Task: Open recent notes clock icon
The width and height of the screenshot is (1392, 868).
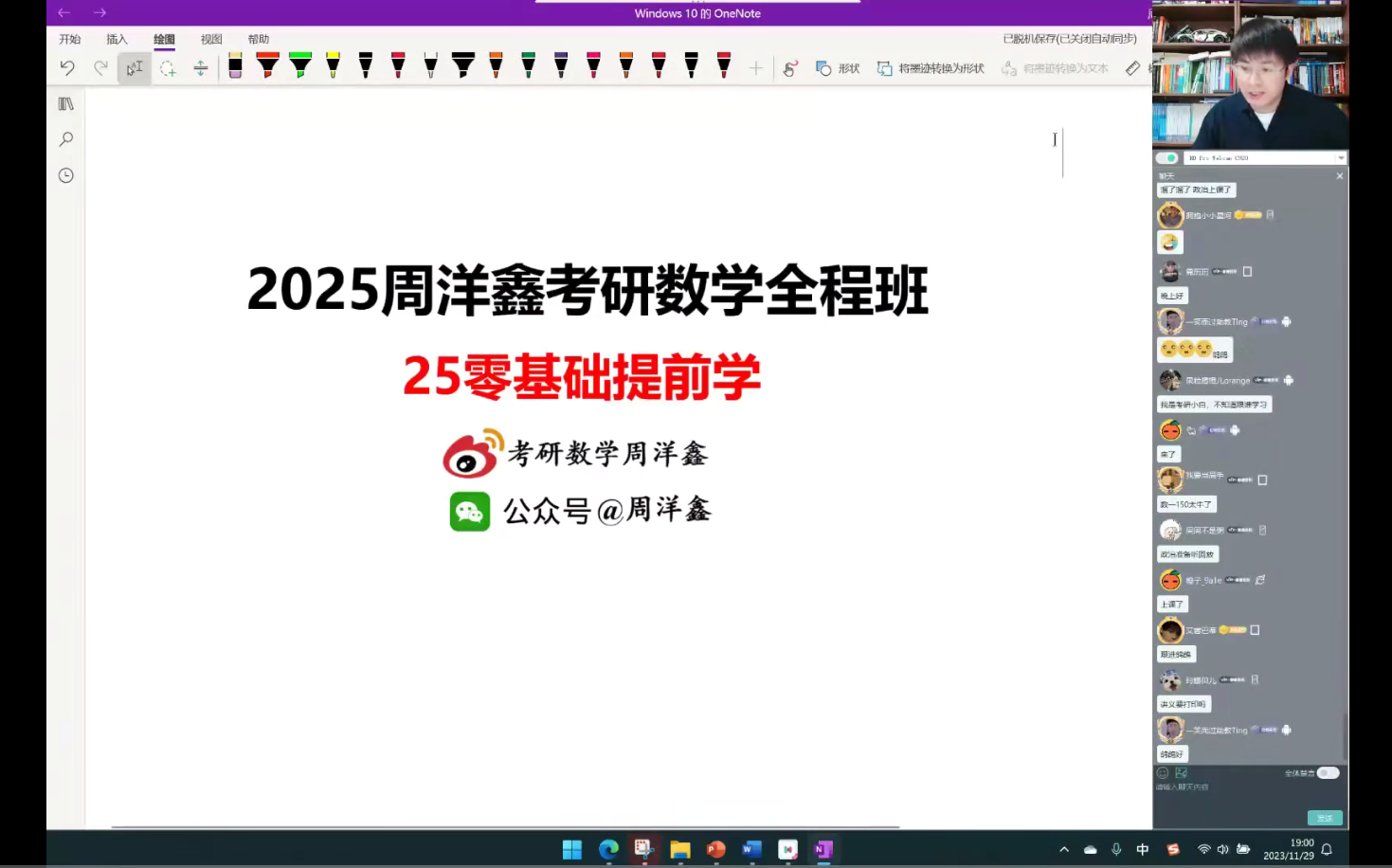Action: click(x=65, y=175)
